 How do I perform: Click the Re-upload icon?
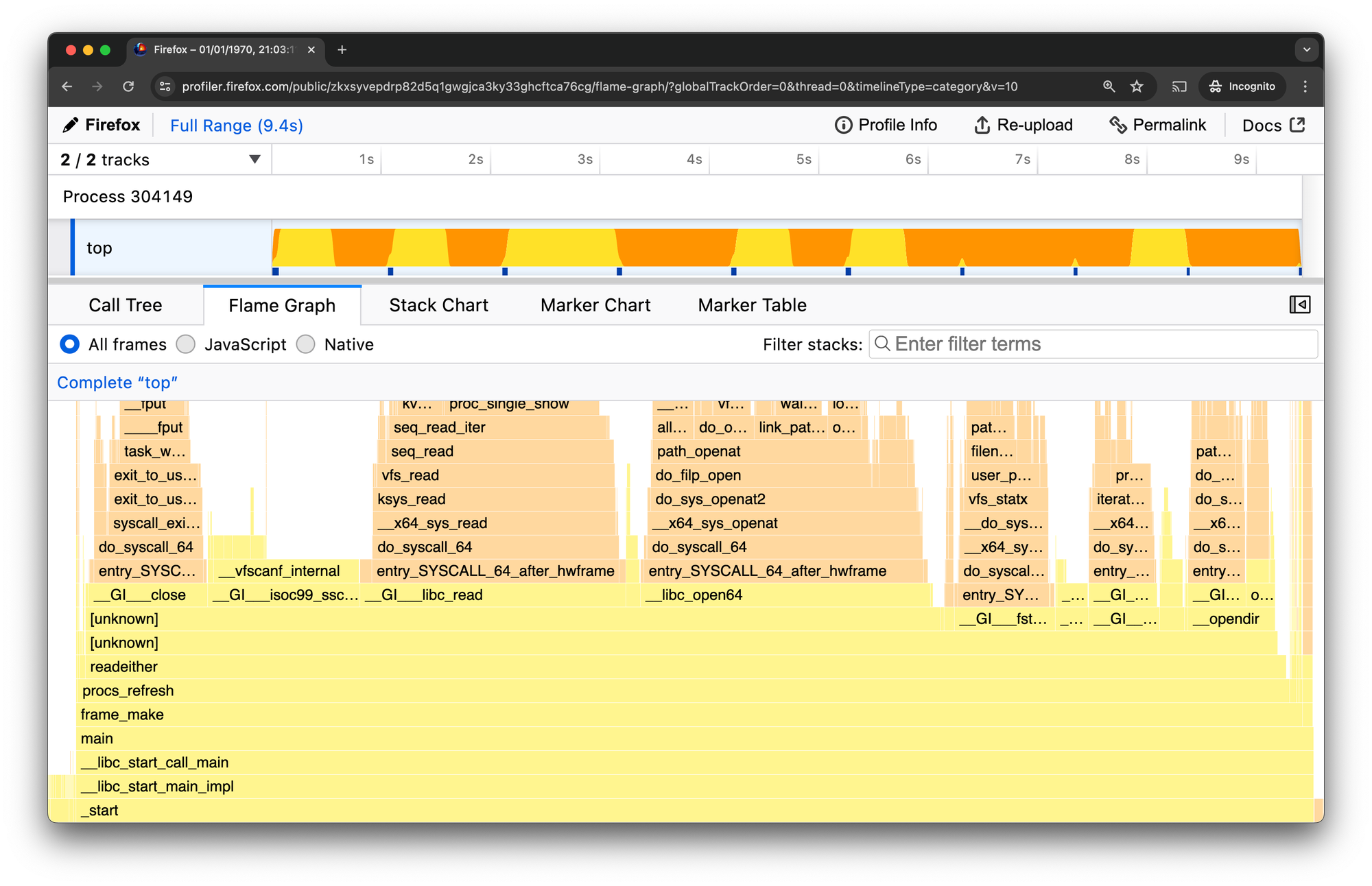(981, 125)
